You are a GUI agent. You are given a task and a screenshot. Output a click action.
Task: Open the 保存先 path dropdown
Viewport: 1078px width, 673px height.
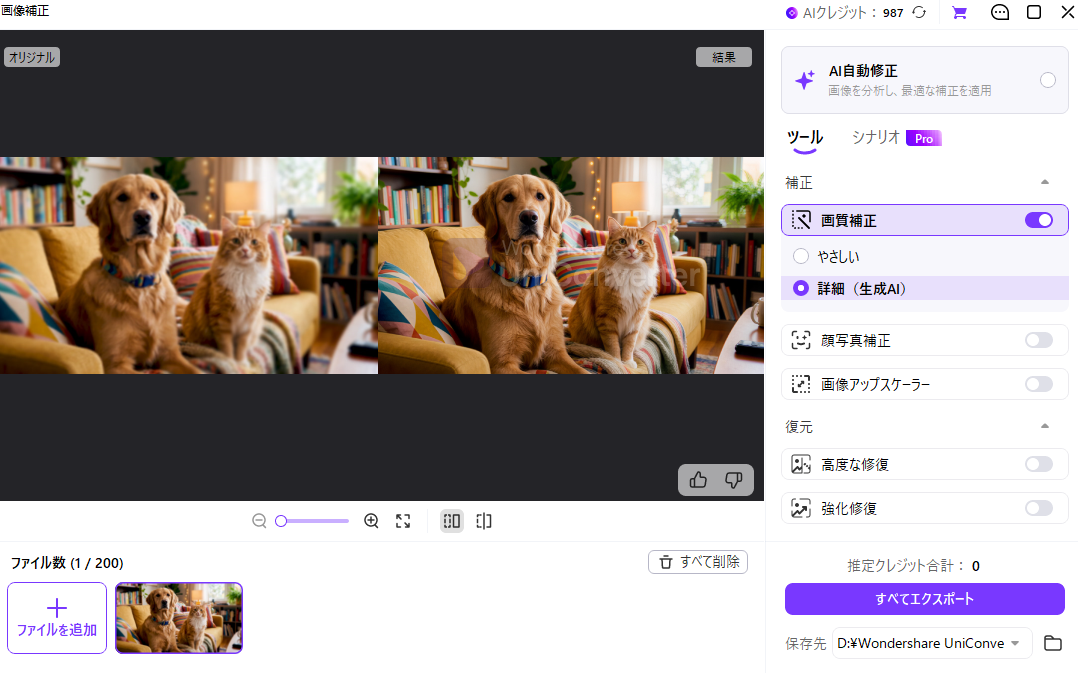(x=932, y=643)
